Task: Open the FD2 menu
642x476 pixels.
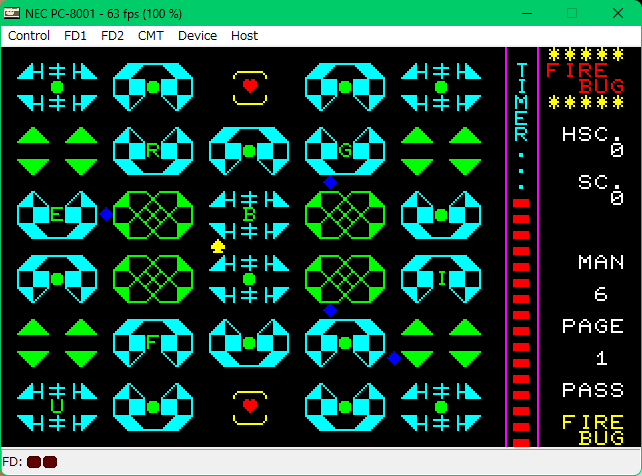Action: [112, 36]
